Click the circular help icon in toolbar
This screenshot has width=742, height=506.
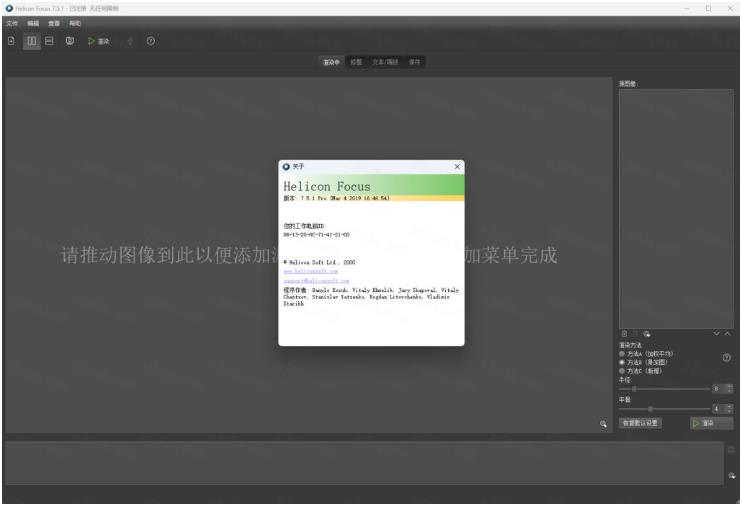pyautogui.click(x=150, y=41)
